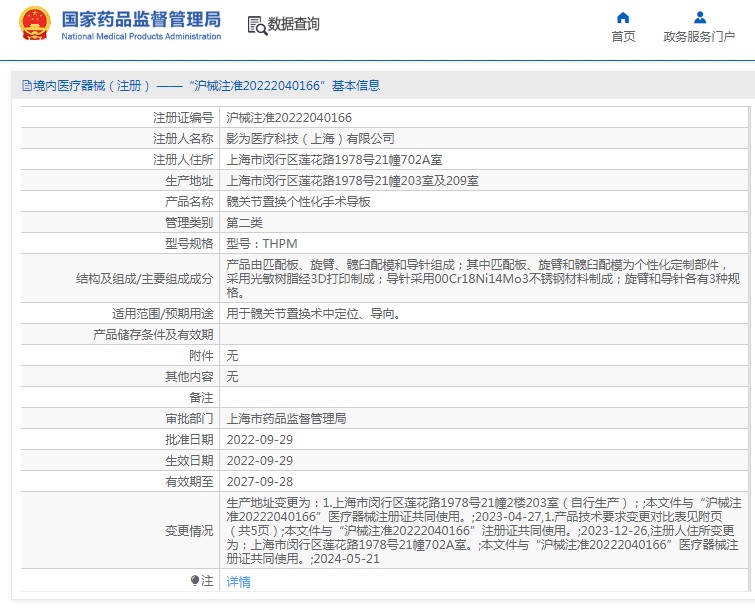This screenshot has height=614, width=755.
Task: Click the 注册人名称 label
Action: coord(183,139)
